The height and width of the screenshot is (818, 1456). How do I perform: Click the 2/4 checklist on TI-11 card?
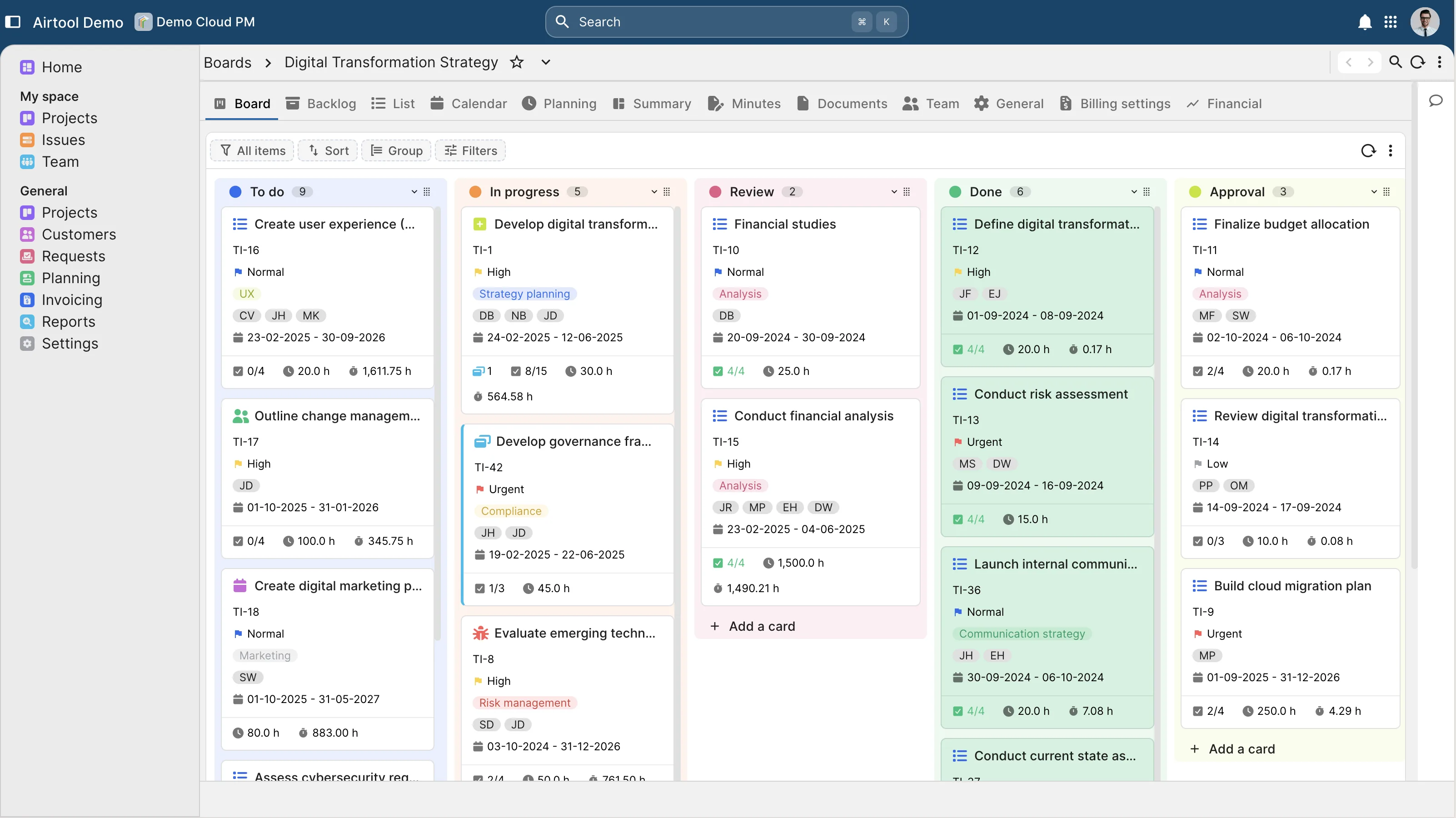click(1208, 371)
